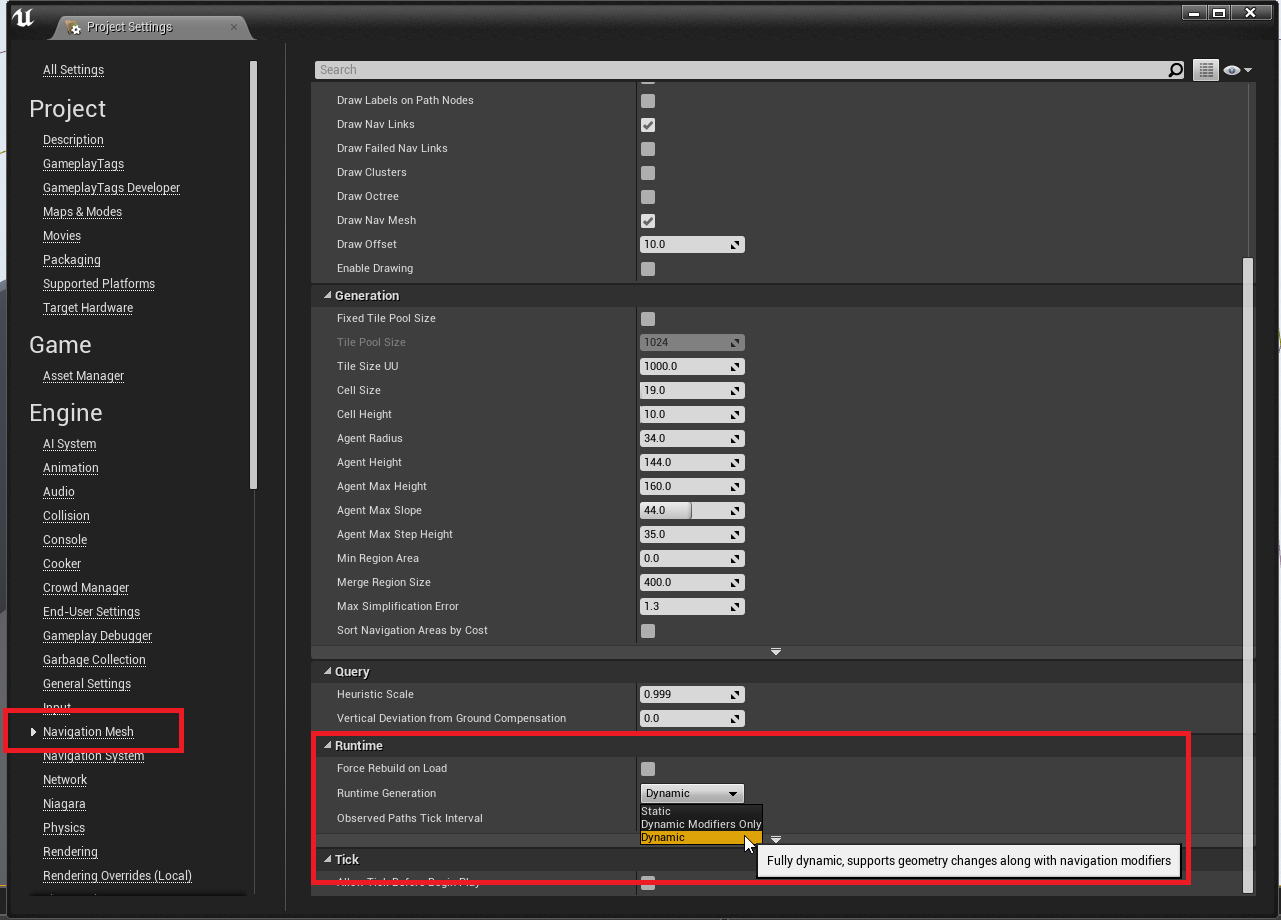The image size is (1281, 920).
Task: Open AI System settings
Action: click(x=69, y=444)
